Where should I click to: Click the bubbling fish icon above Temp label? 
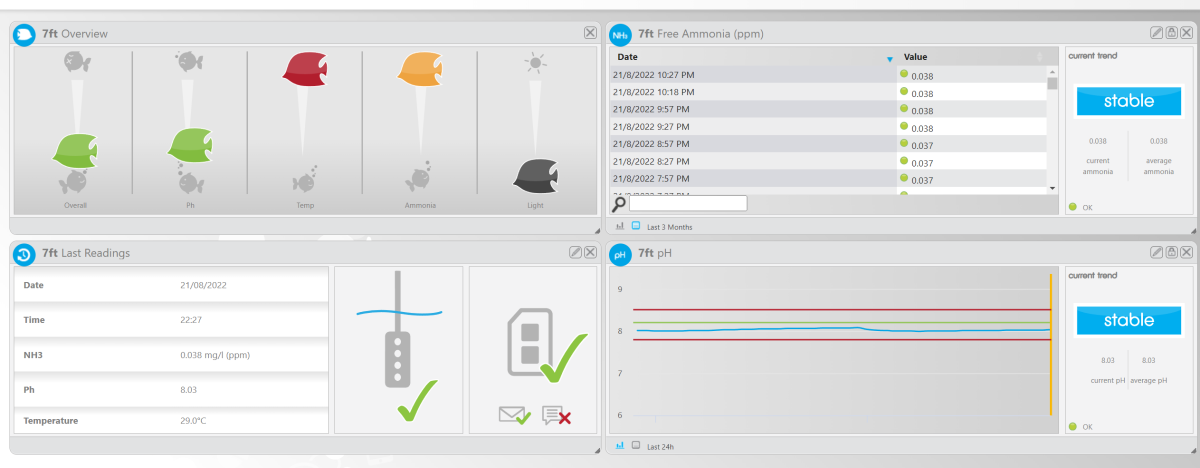(x=306, y=178)
